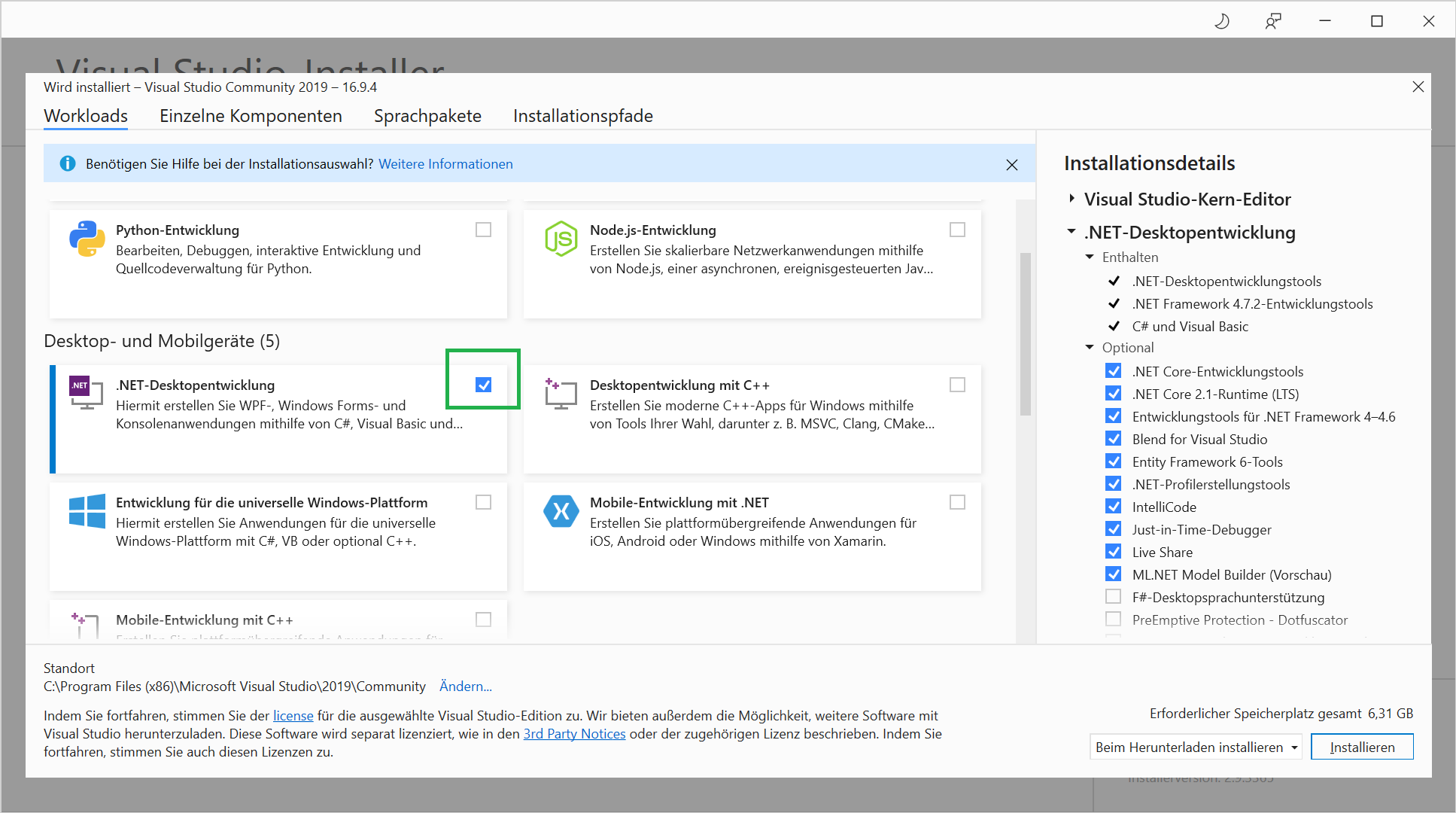Enable the Python-Entwicklung workload checkbox
The width and height of the screenshot is (1456, 813).
point(483,230)
